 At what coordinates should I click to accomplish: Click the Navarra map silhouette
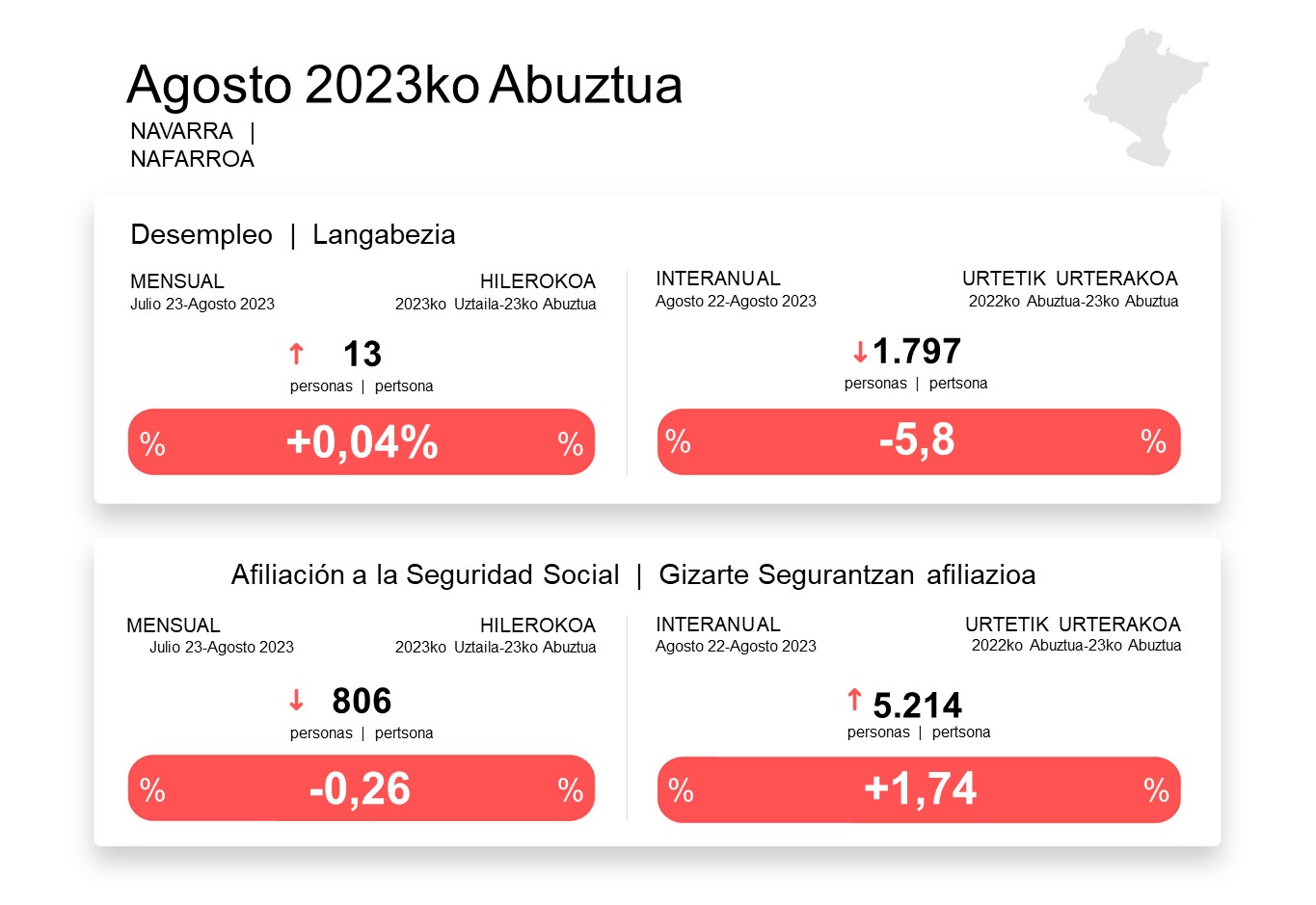1144,97
